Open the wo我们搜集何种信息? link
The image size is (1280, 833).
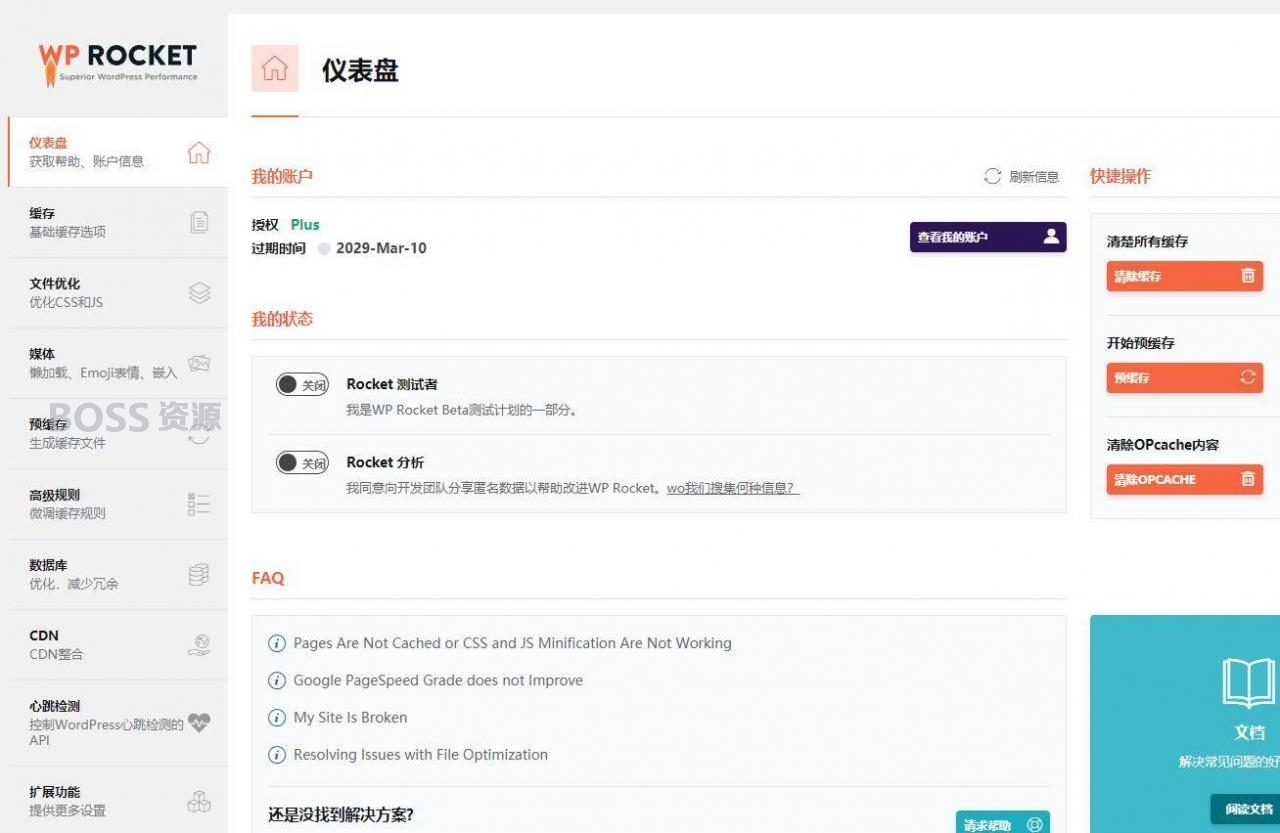tap(733, 488)
